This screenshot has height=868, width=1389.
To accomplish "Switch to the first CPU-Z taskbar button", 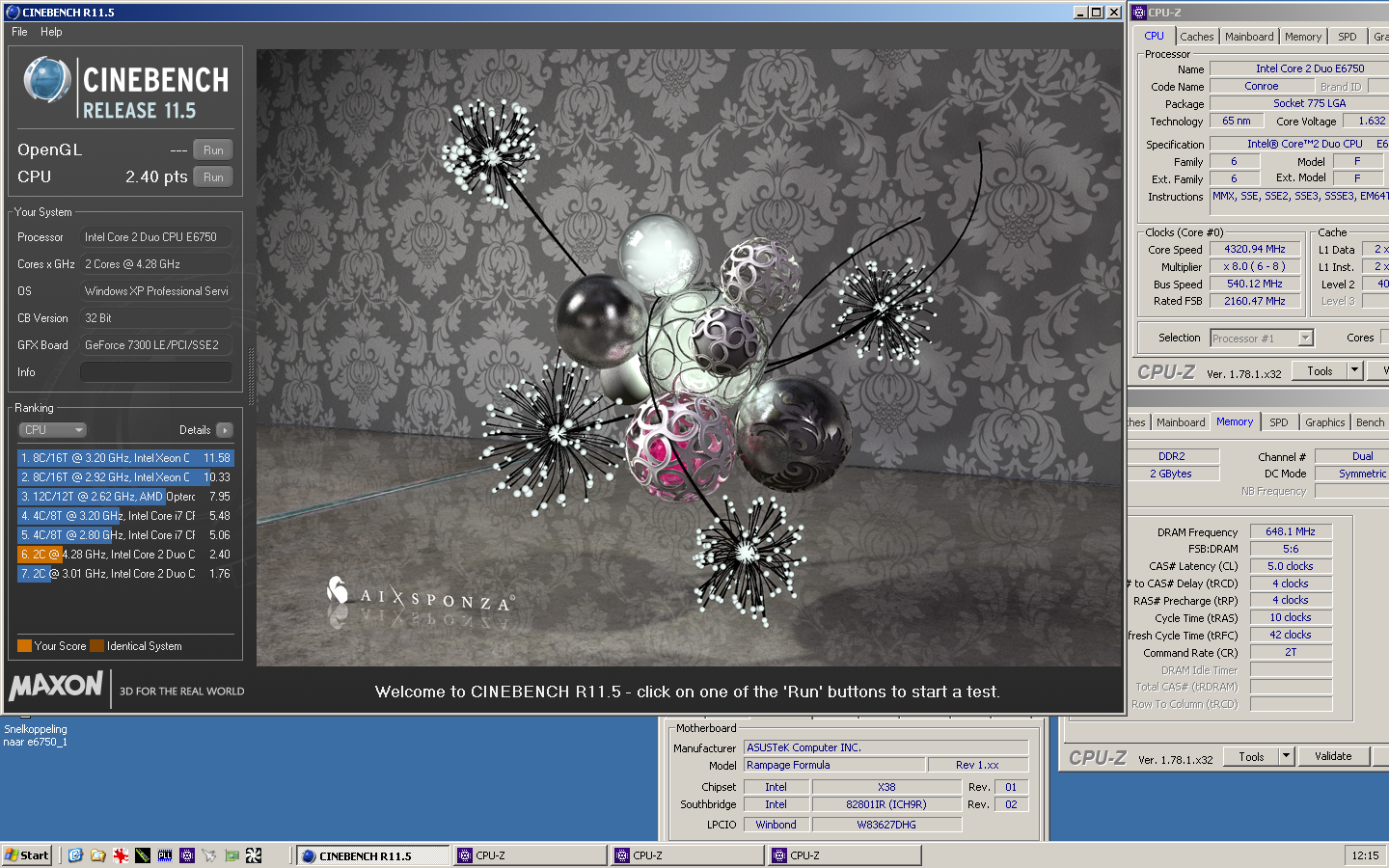I will click(x=530, y=855).
